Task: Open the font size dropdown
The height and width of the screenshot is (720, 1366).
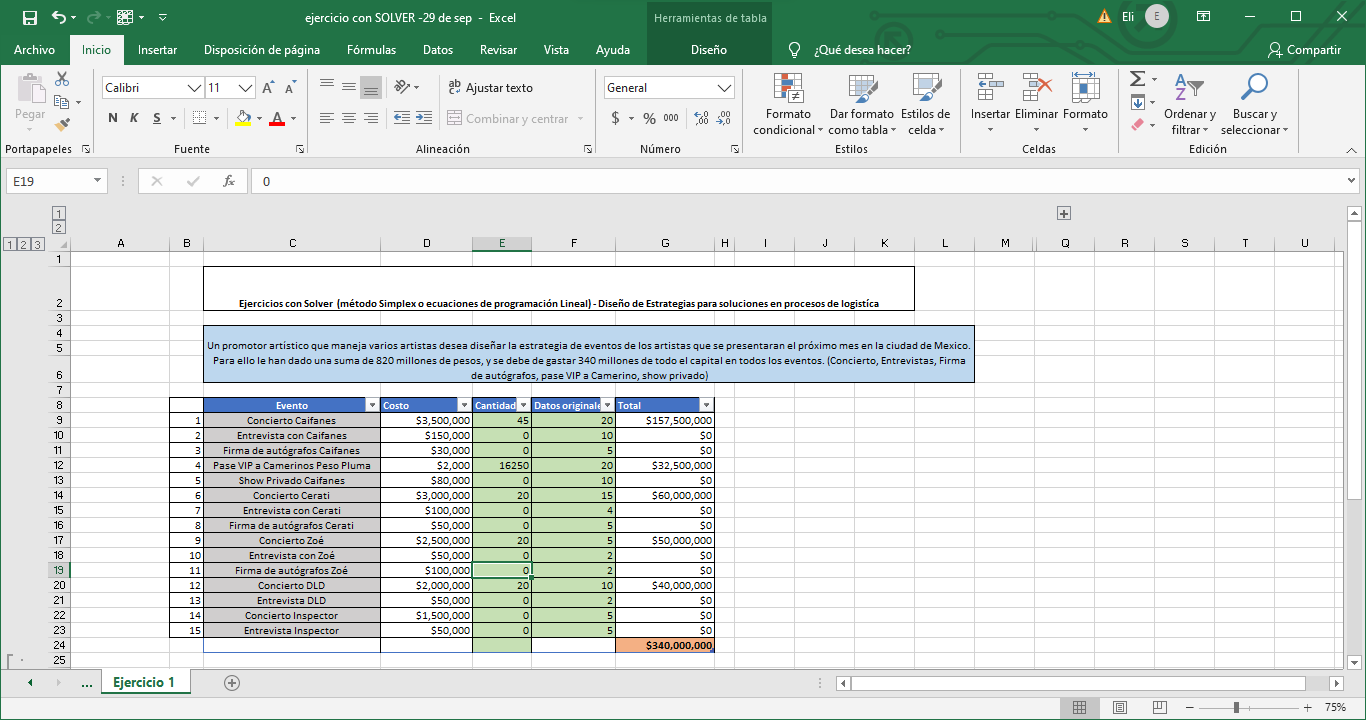Action: coord(246,88)
